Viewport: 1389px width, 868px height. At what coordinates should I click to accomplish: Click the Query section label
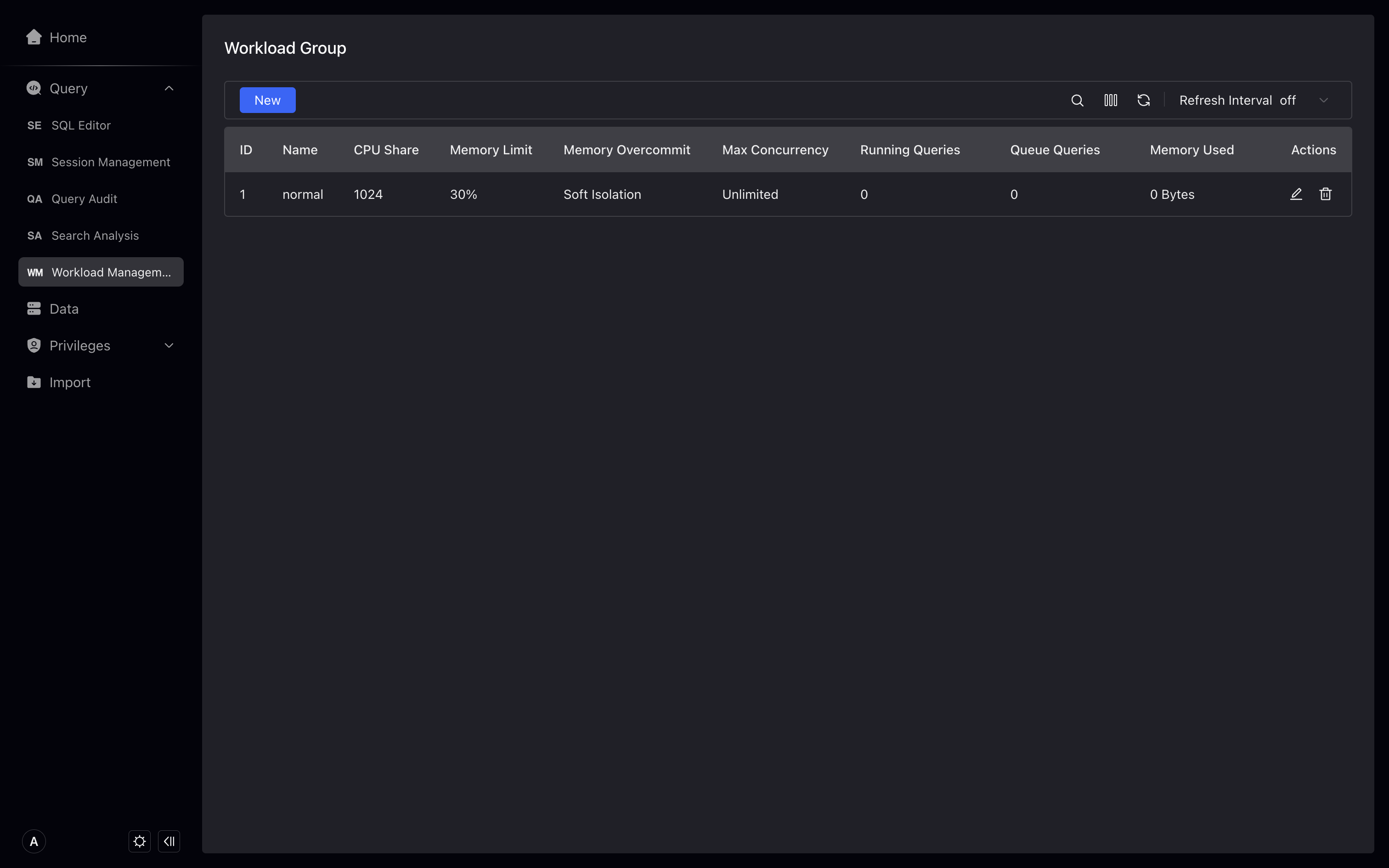(x=69, y=88)
